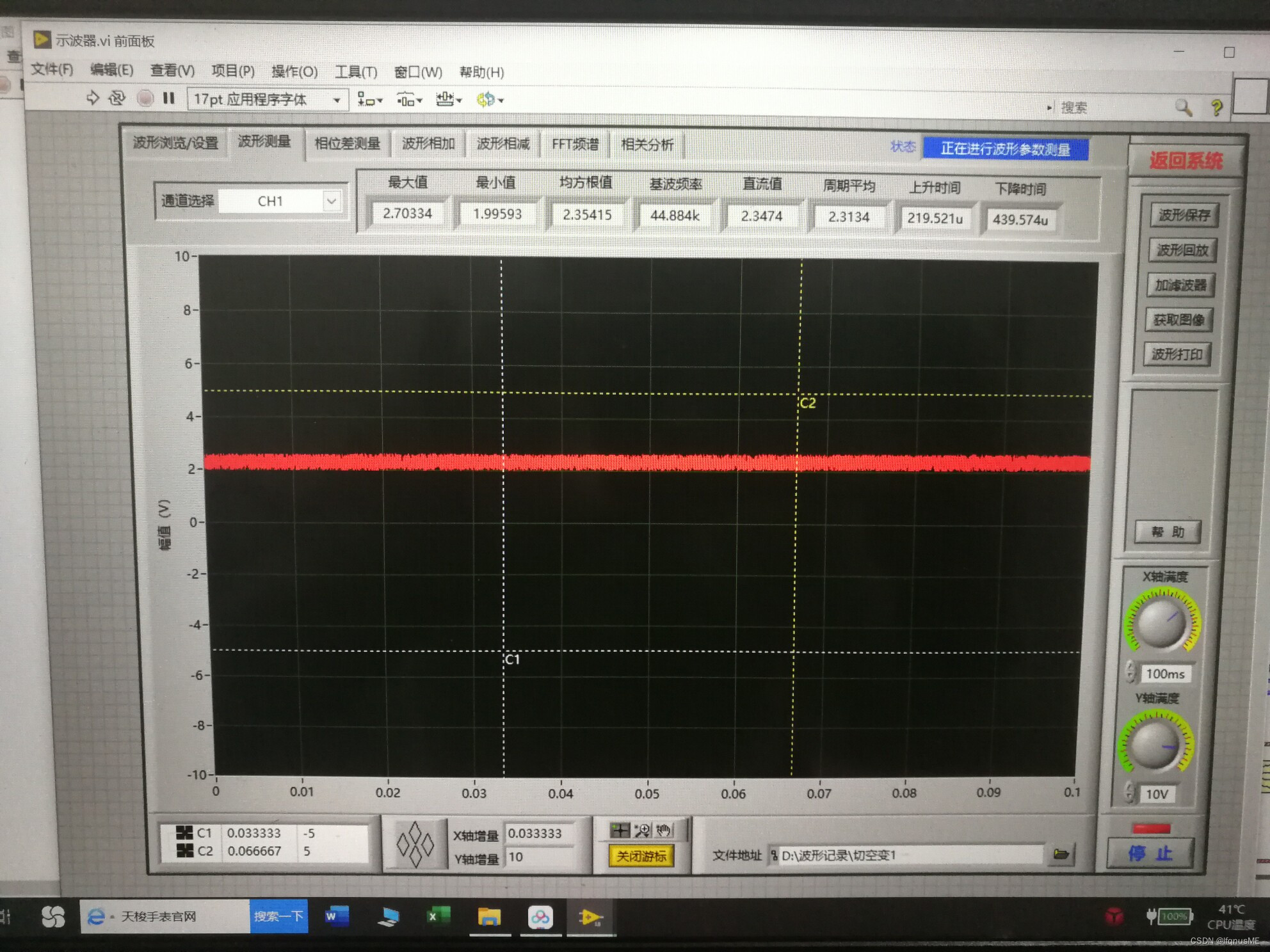Screen dimensions: 1270x952
Task: Open the 工具(T) menu
Action: [x=356, y=72]
